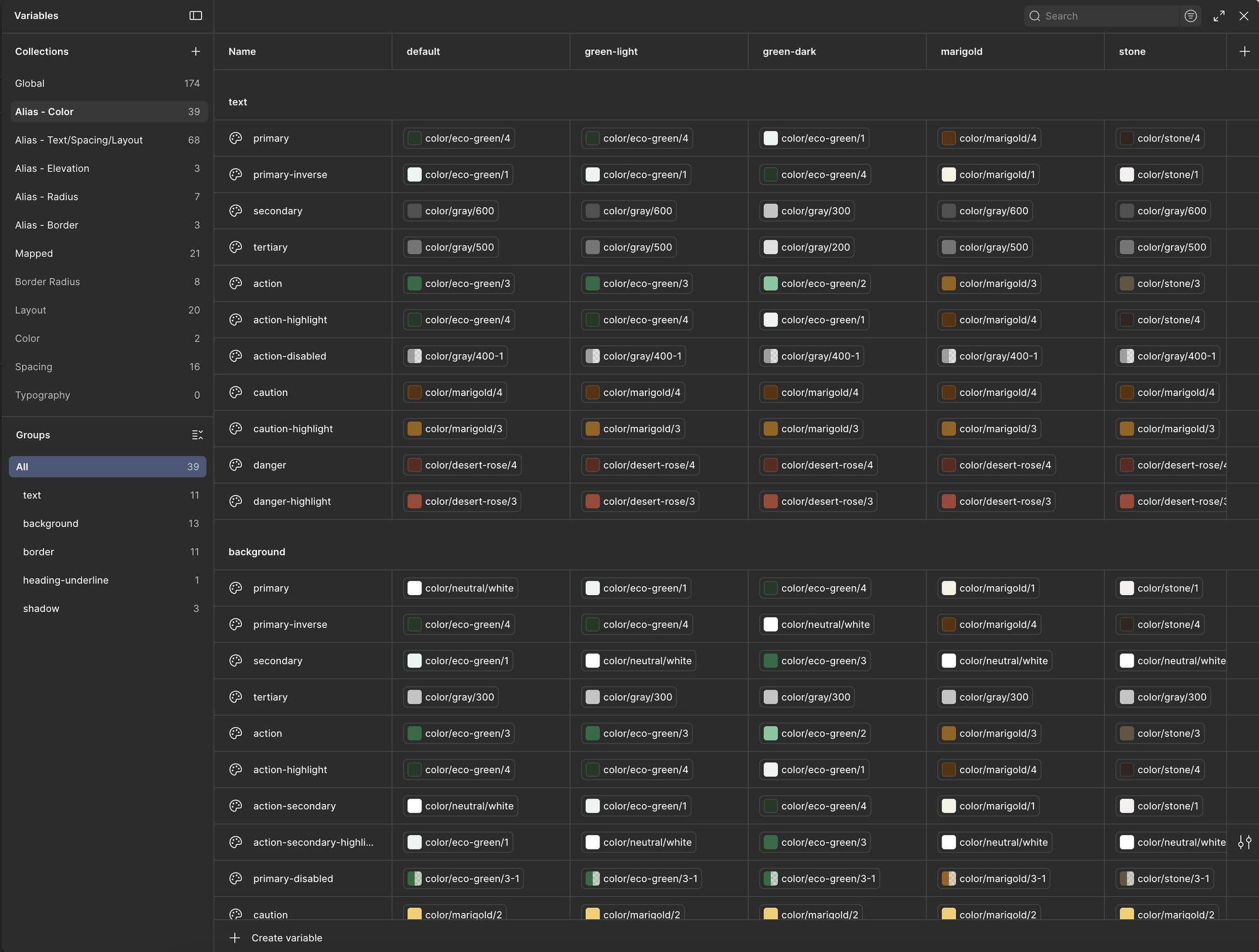Click color icon of danger-highlight row
1259x952 pixels.
coord(236,501)
